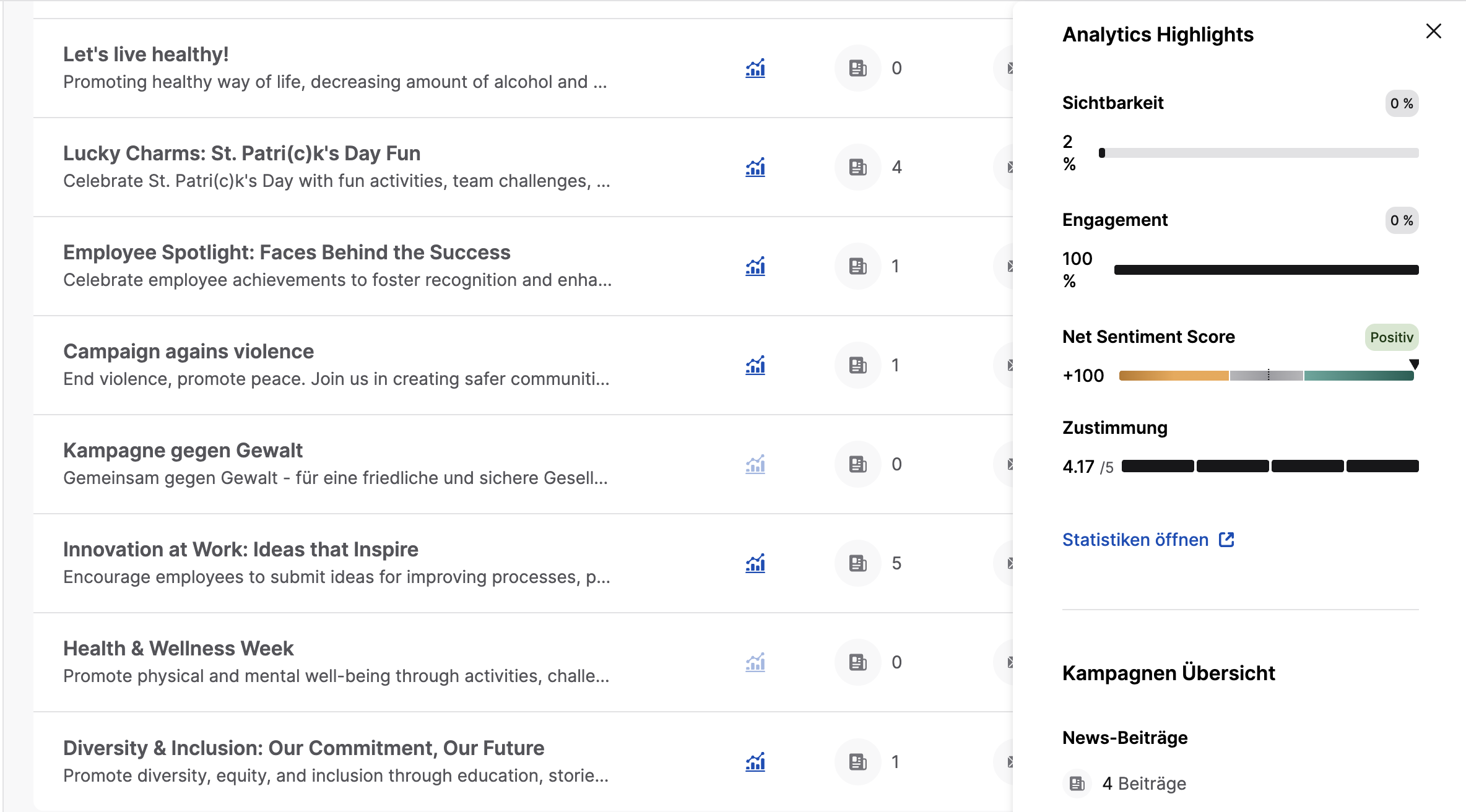Viewport: 1466px width, 812px height.
Task: Click news icon next to 4 Beiträge
Action: [1077, 784]
